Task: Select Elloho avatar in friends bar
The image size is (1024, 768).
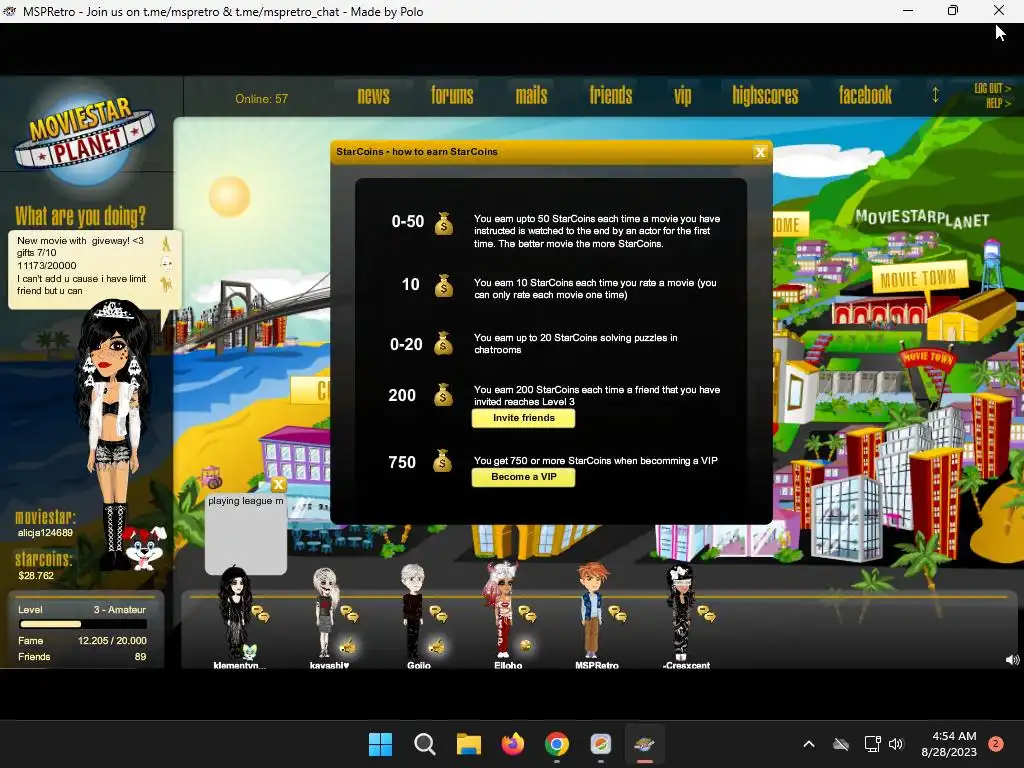Action: coord(501,609)
